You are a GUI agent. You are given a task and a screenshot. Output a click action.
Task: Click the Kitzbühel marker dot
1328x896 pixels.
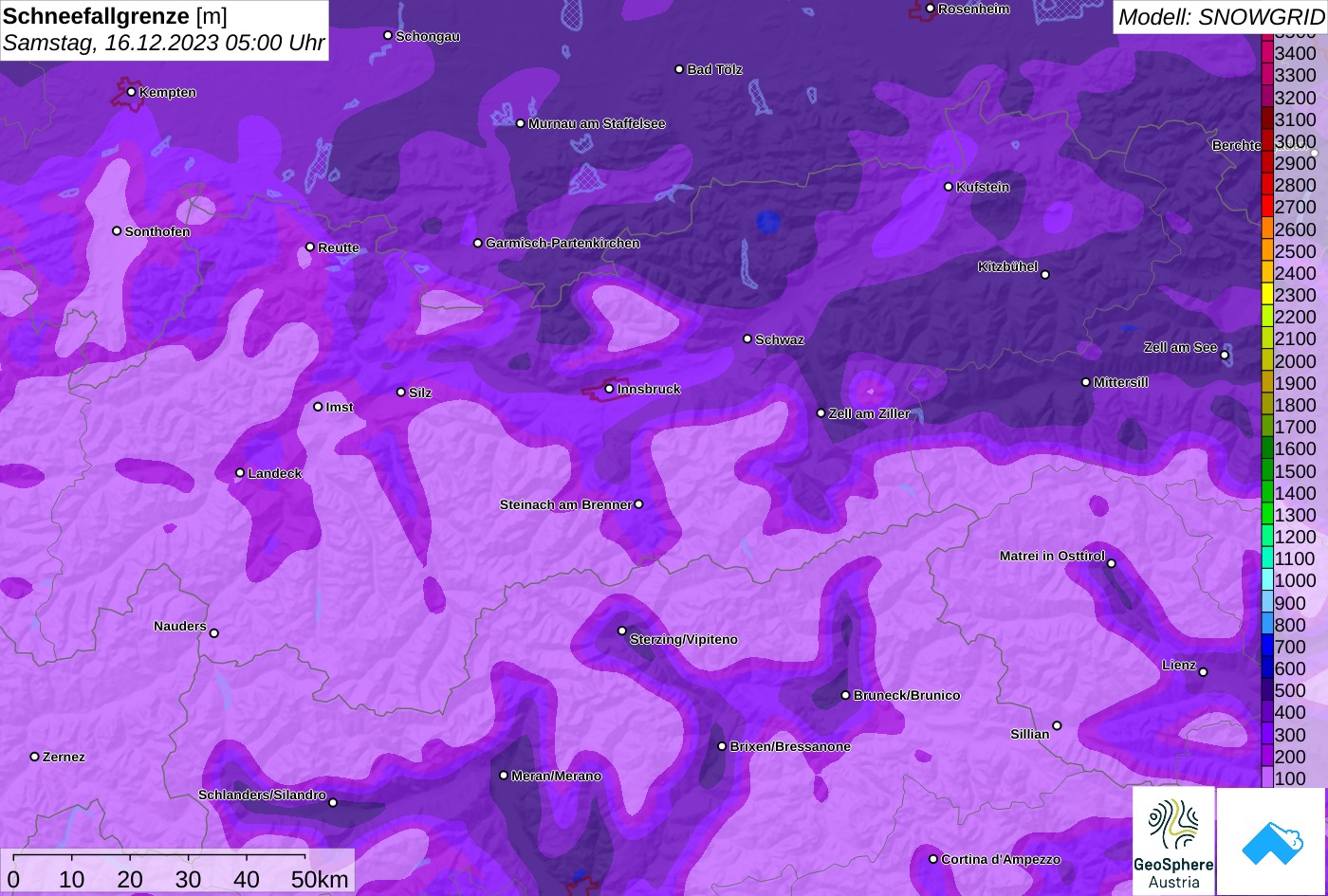coord(1045,275)
